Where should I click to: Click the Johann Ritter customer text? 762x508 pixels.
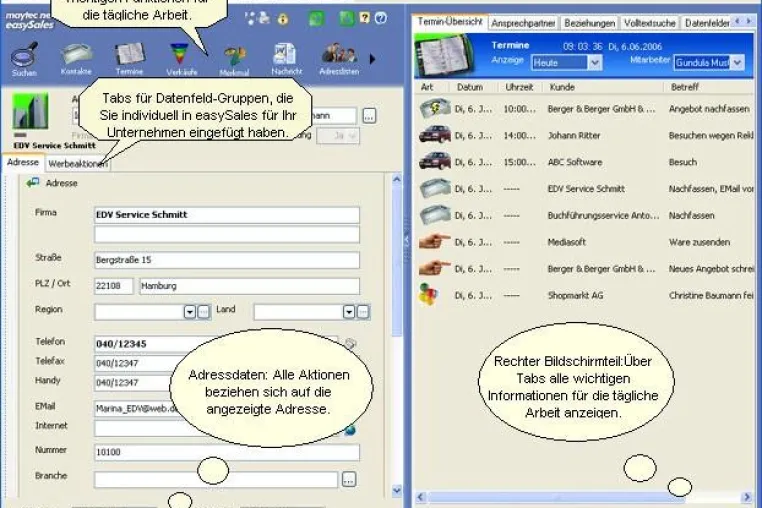pos(574,135)
